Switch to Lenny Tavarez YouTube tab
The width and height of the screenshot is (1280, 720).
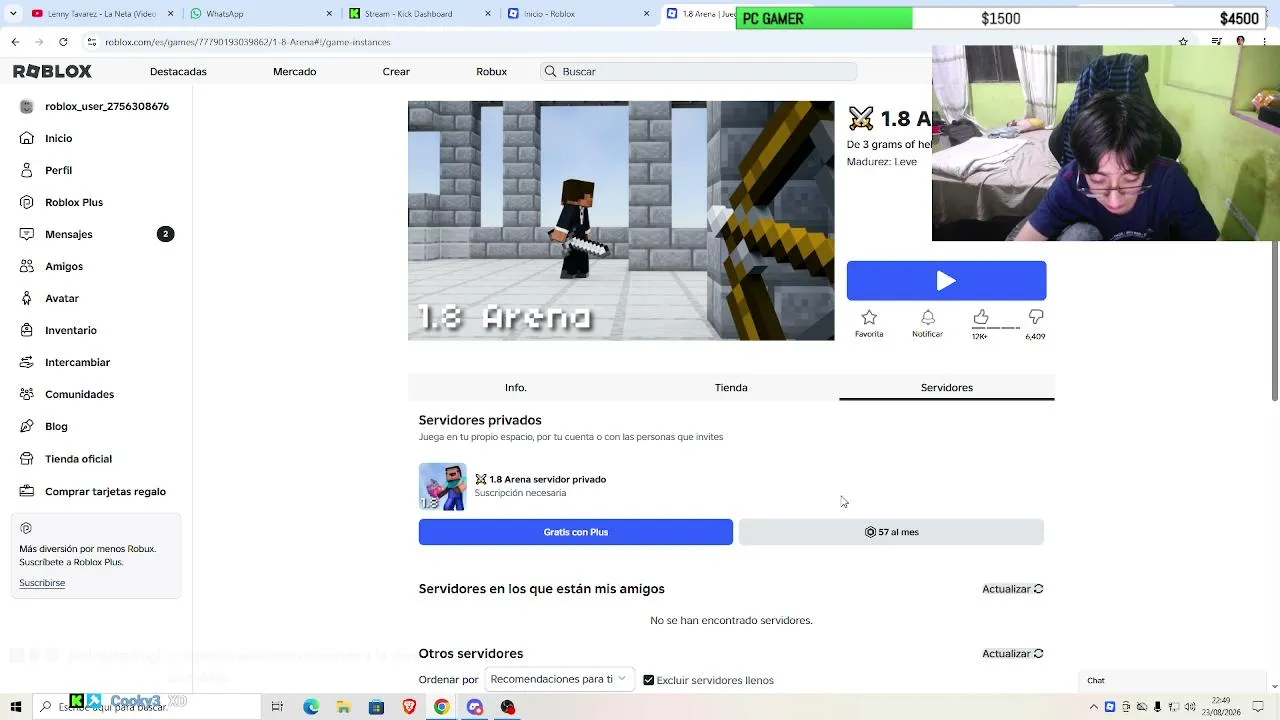click(102, 14)
